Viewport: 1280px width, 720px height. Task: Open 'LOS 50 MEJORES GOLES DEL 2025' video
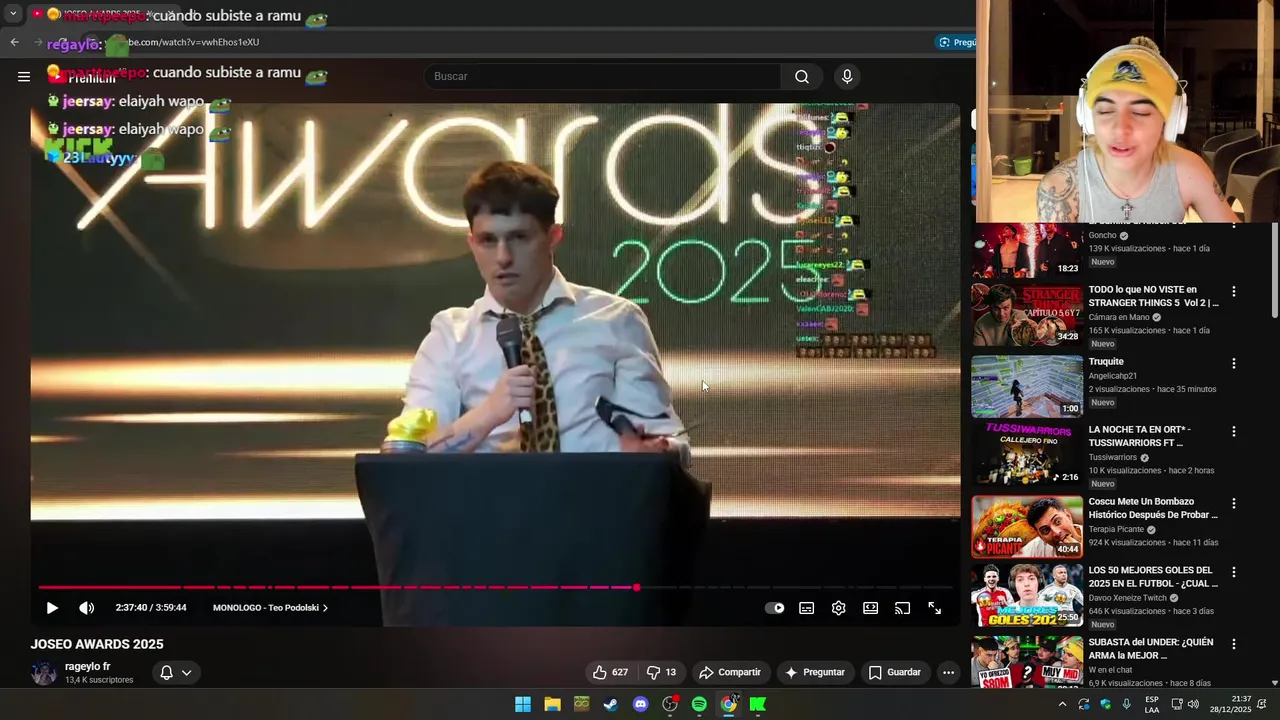pyautogui.click(x=1153, y=577)
